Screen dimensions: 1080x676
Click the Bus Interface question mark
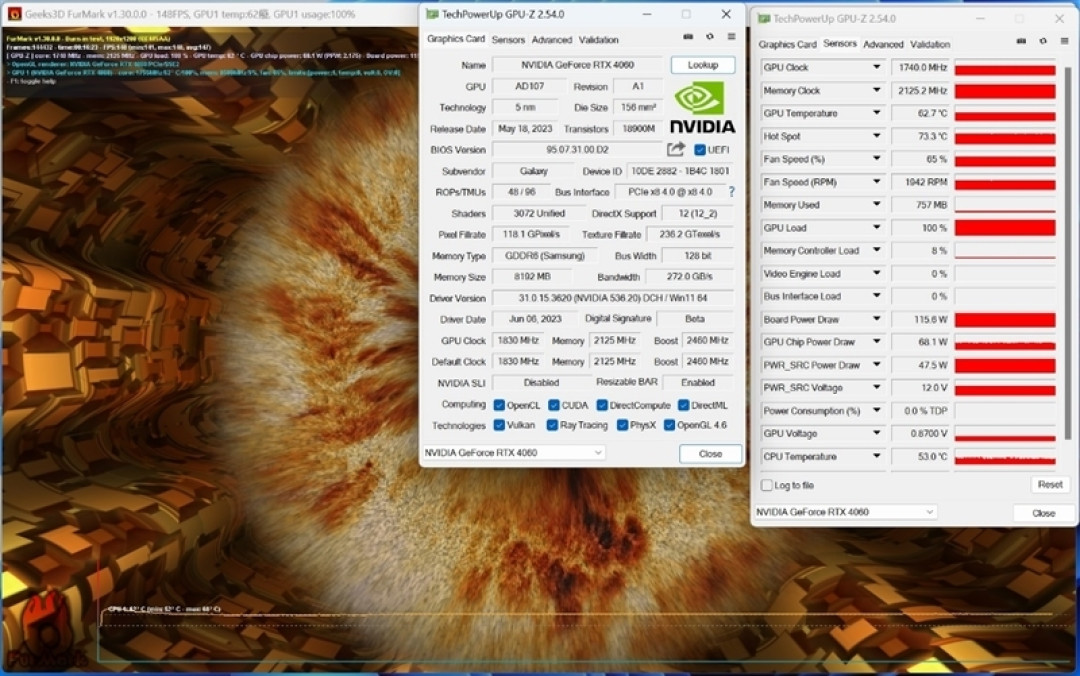click(x=731, y=192)
